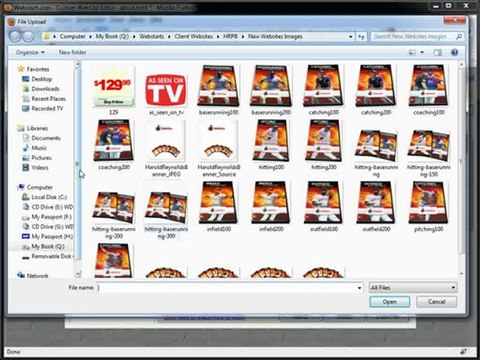Click the Cancel button

437,302
